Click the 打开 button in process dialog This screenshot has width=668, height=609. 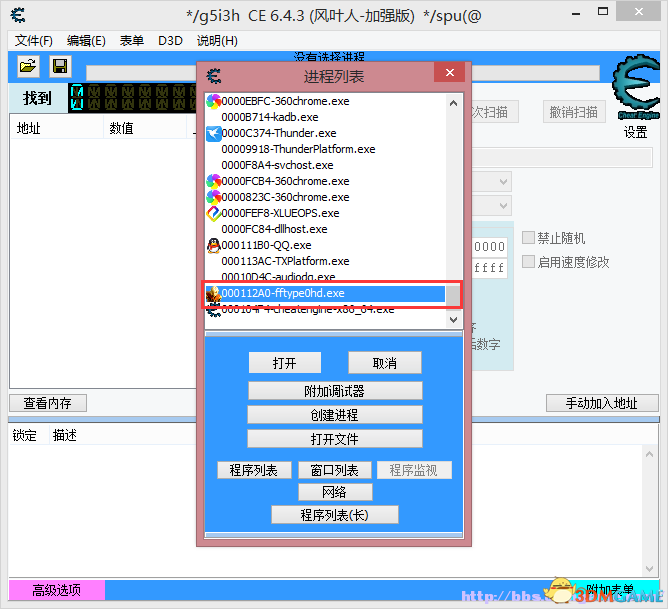tap(285, 363)
